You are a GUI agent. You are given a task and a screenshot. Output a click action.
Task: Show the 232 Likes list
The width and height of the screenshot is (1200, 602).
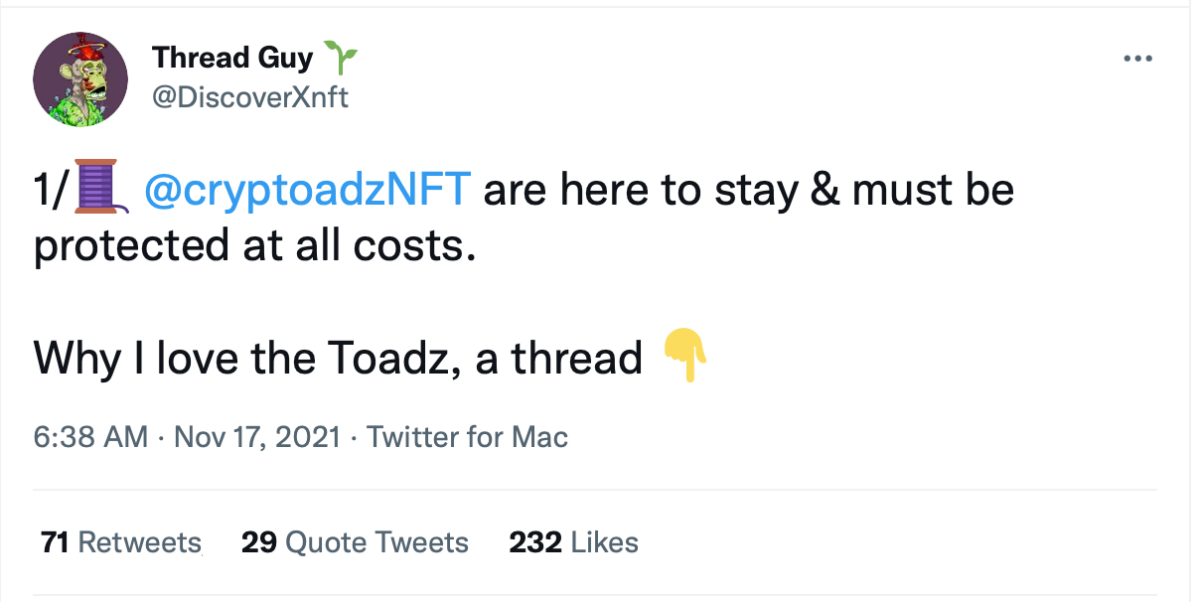573,542
